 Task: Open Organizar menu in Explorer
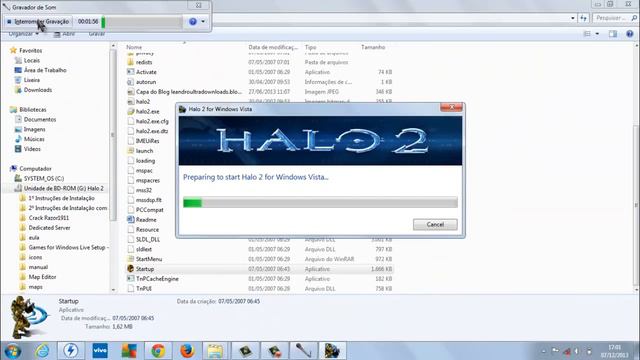(24, 34)
